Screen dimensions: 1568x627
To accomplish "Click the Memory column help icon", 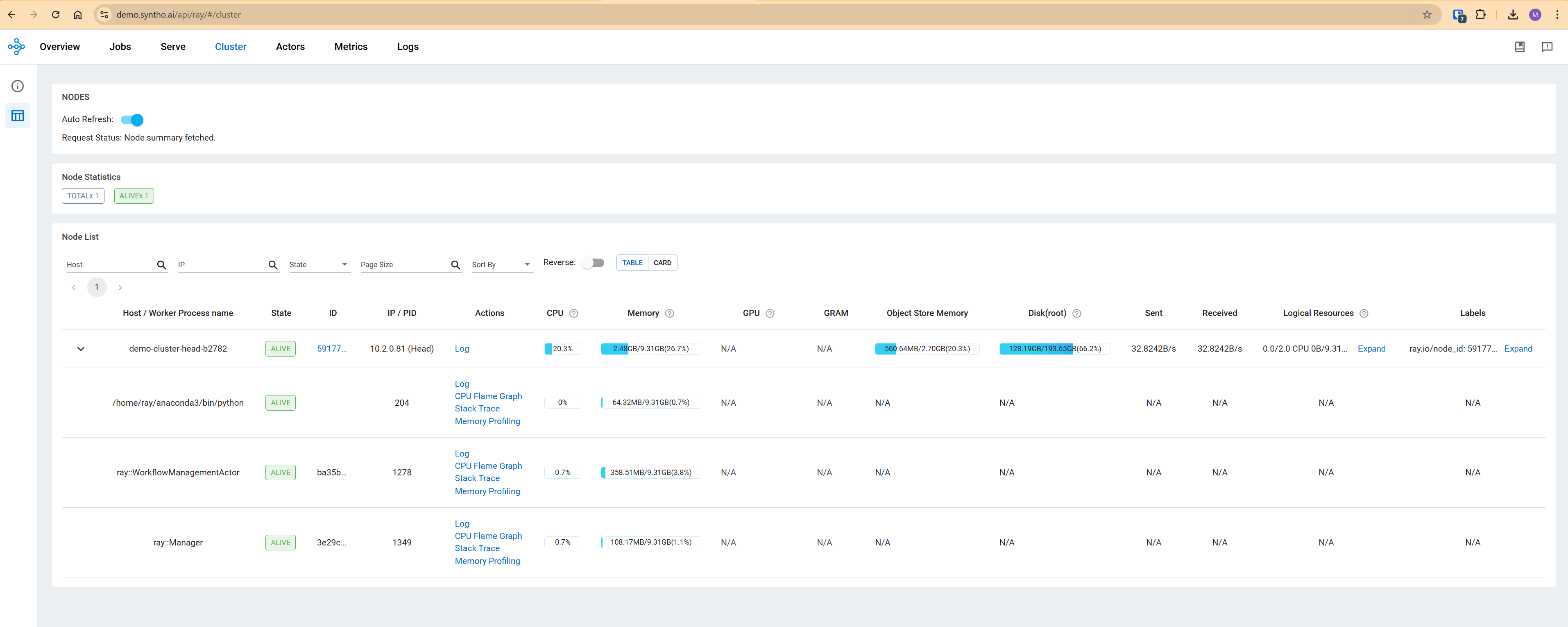I will [669, 313].
